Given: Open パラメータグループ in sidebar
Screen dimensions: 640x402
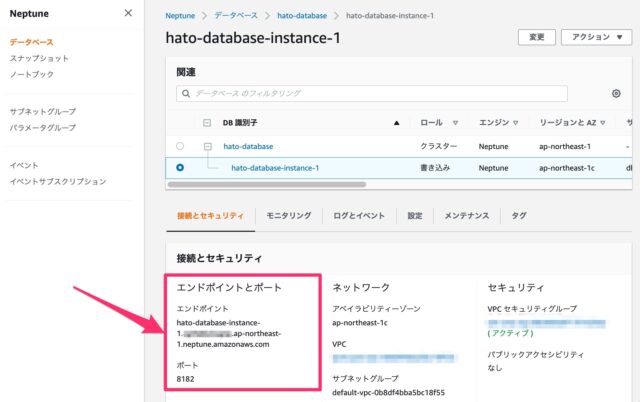Looking at the screenshot, I should point(43,128).
